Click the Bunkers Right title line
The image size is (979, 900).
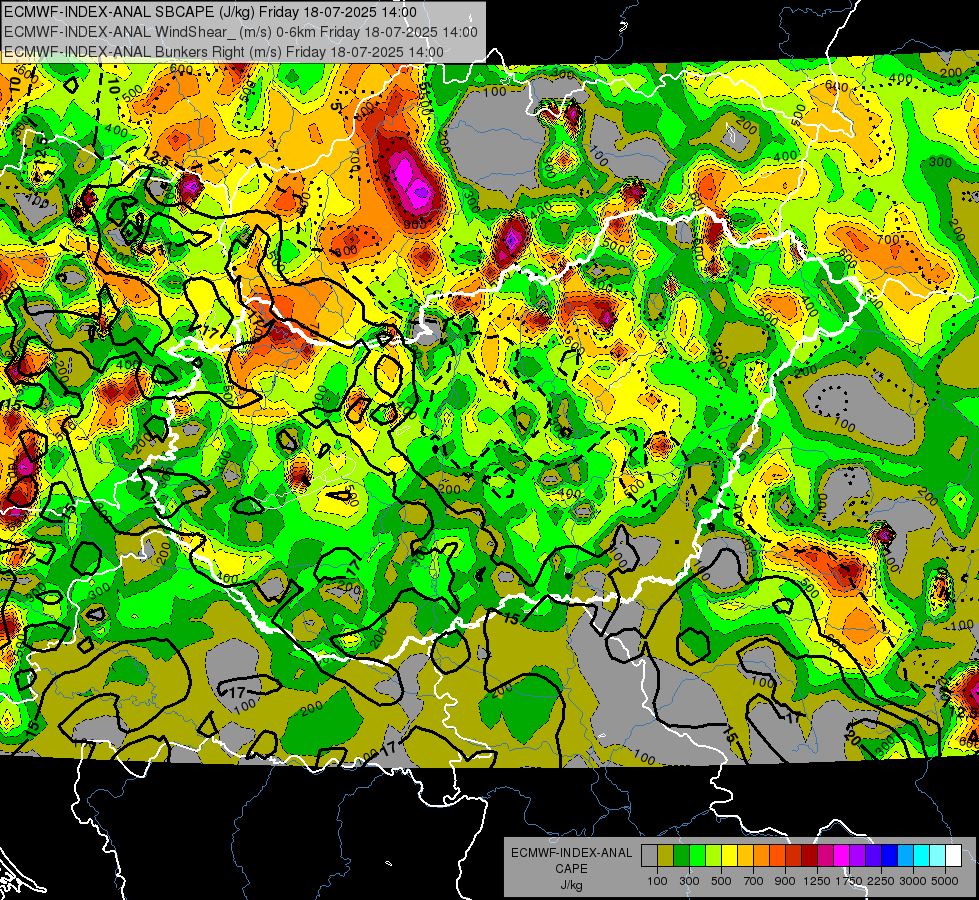(224, 52)
